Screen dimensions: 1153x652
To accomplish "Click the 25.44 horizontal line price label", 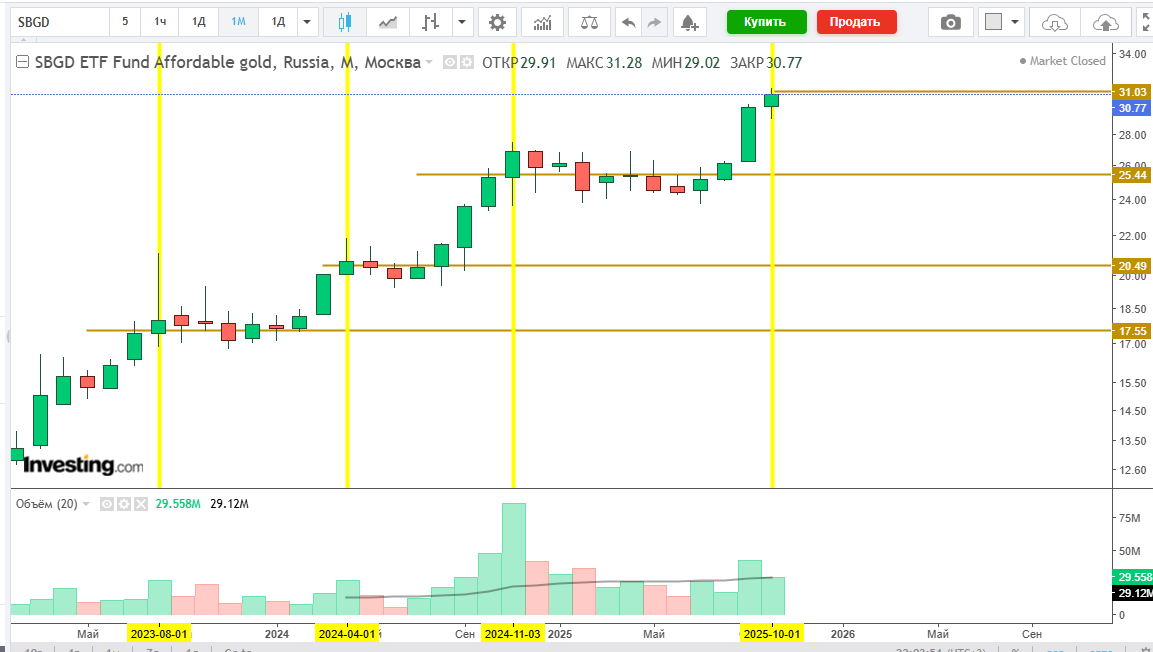I will click(1131, 175).
